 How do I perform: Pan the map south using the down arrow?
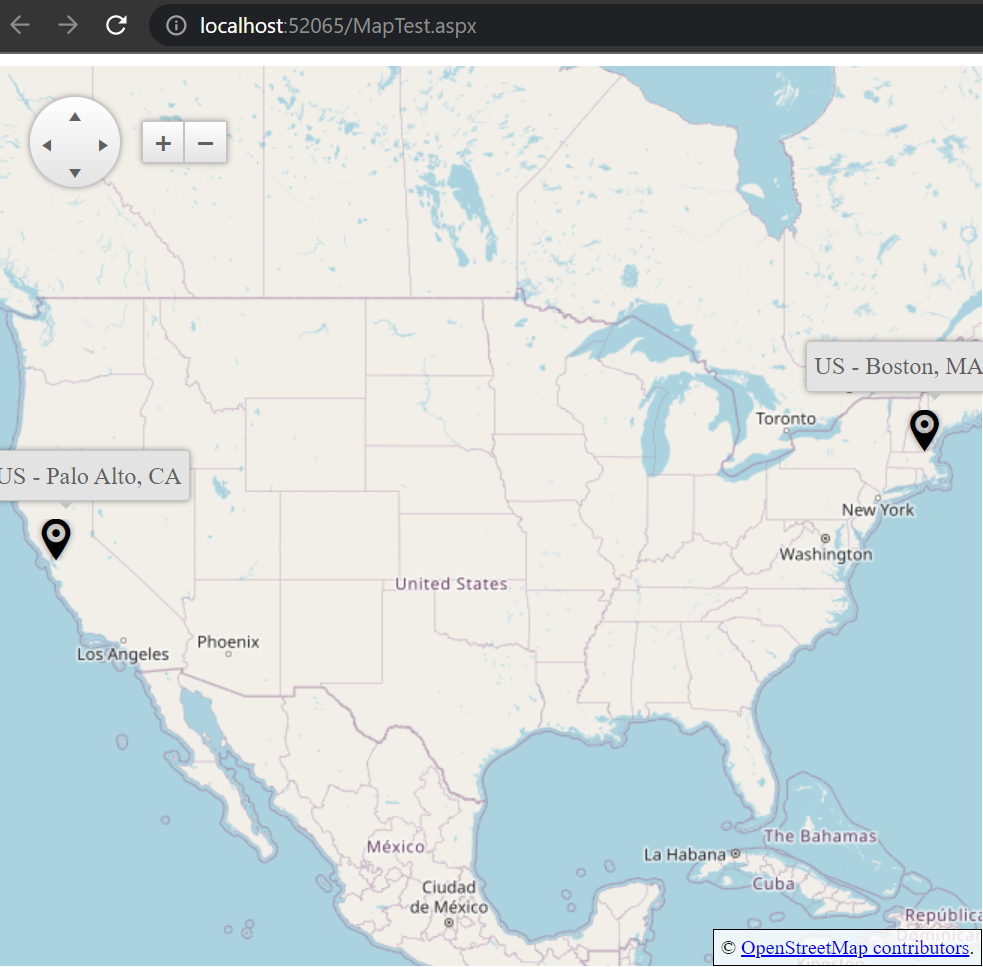[75, 172]
